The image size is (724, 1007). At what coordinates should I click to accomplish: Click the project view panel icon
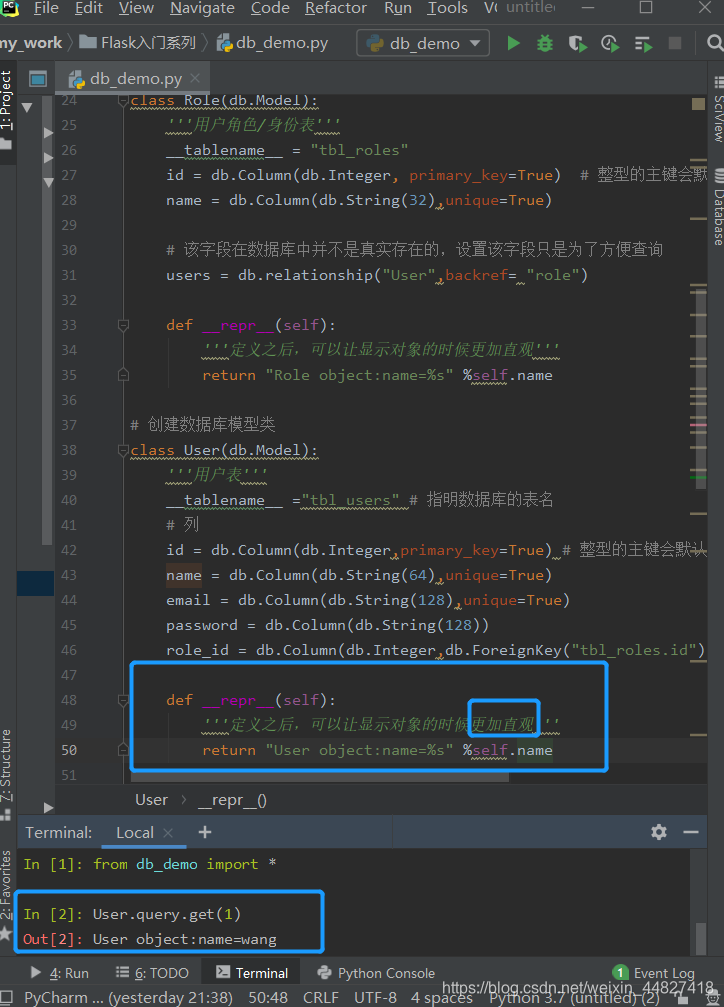tap(38, 79)
